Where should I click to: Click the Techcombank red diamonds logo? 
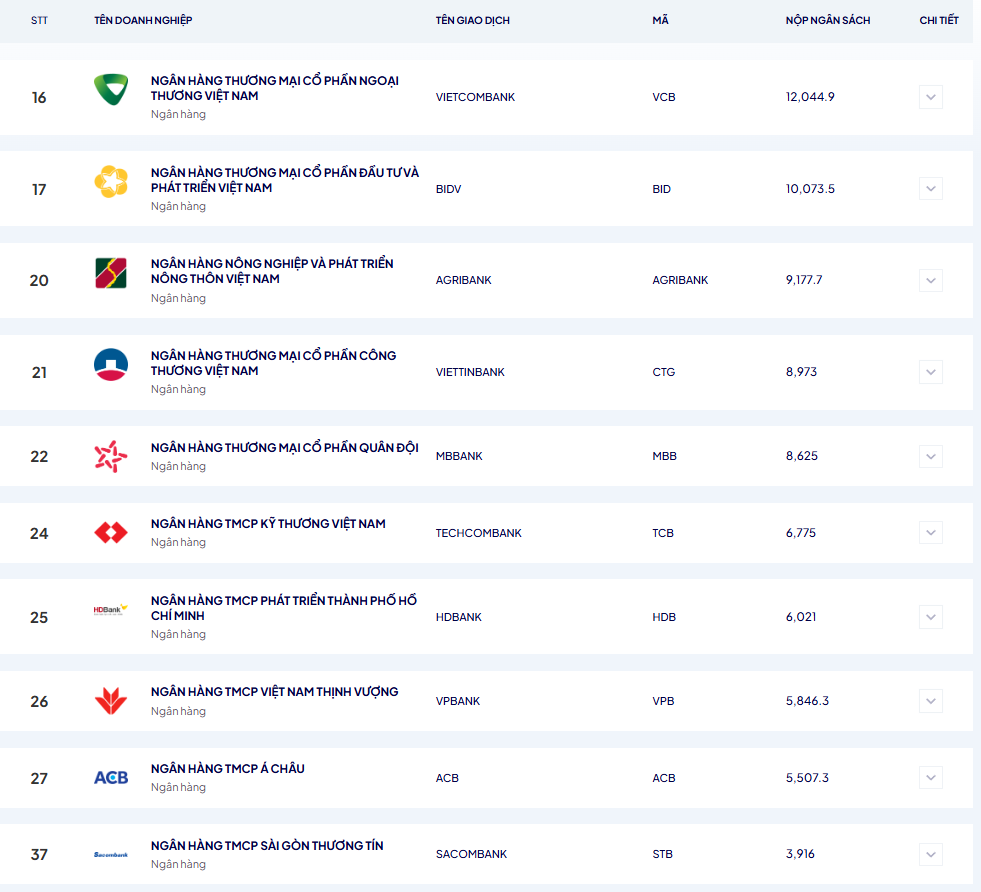point(111,533)
